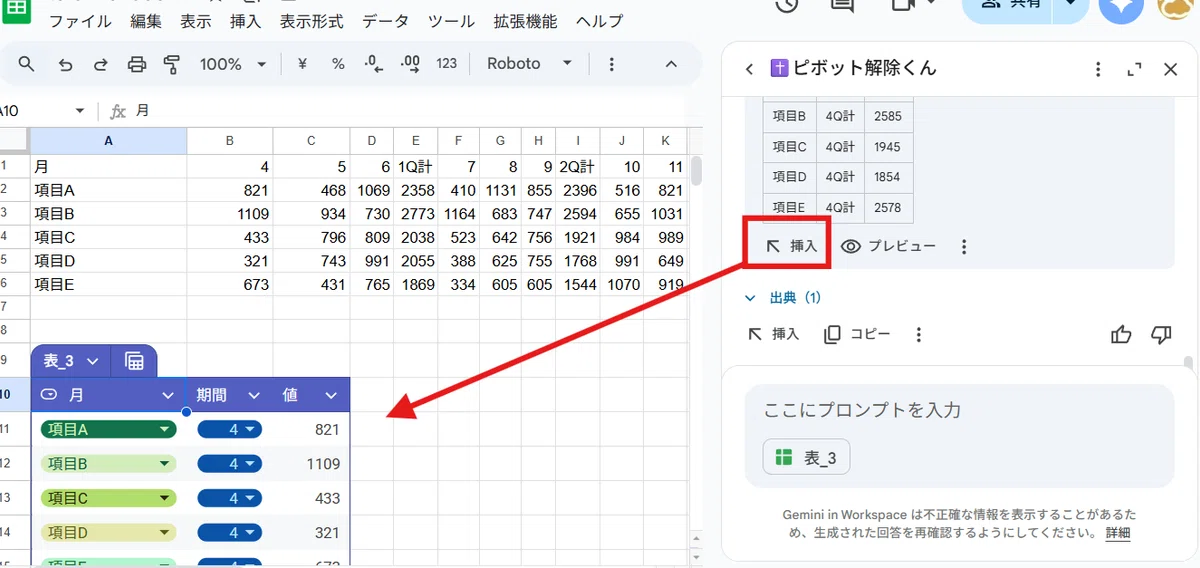
Task: Print the spreadsheet with the printer icon
Action: 136,64
